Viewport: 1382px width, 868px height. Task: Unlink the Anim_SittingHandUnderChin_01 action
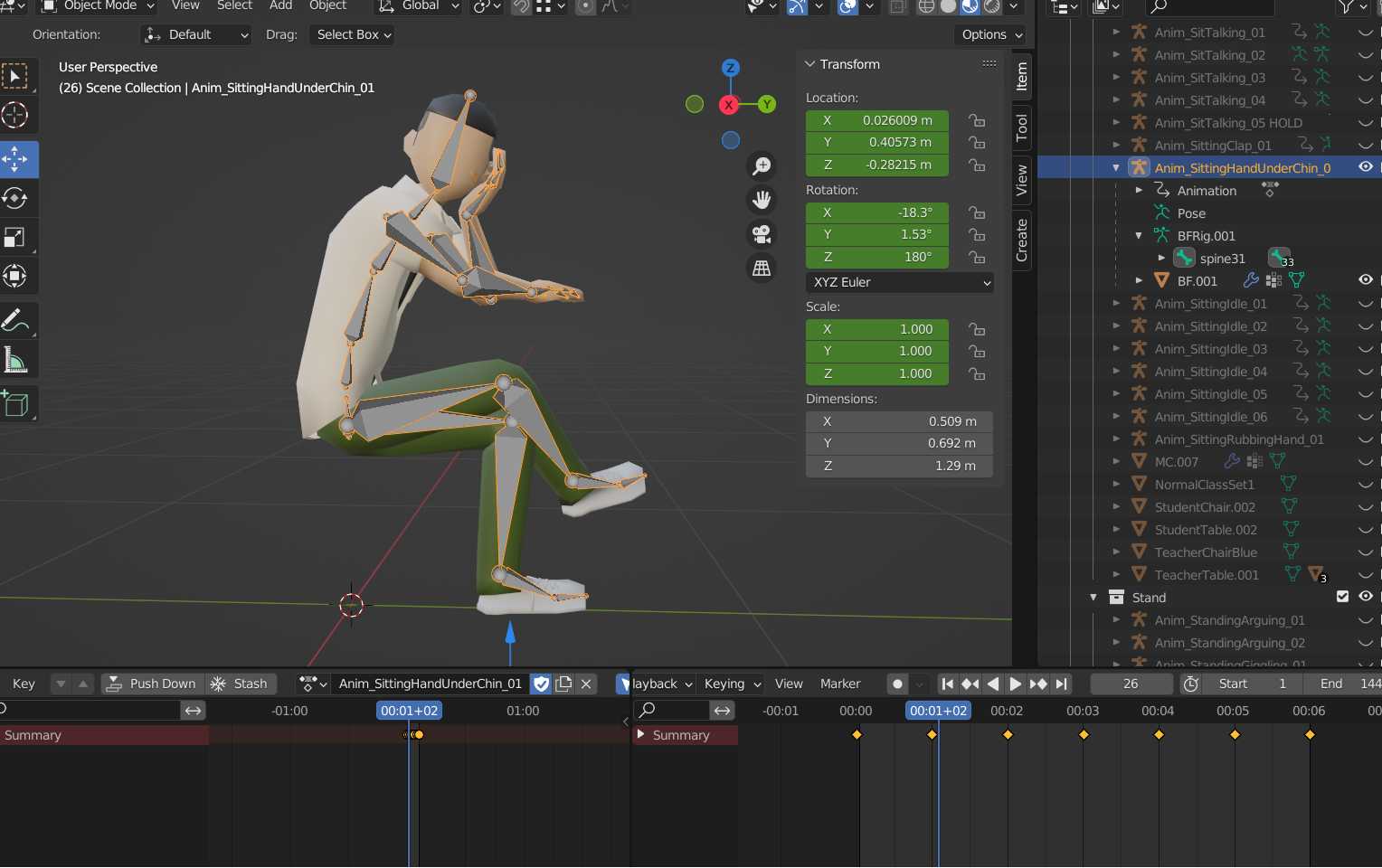click(x=586, y=684)
